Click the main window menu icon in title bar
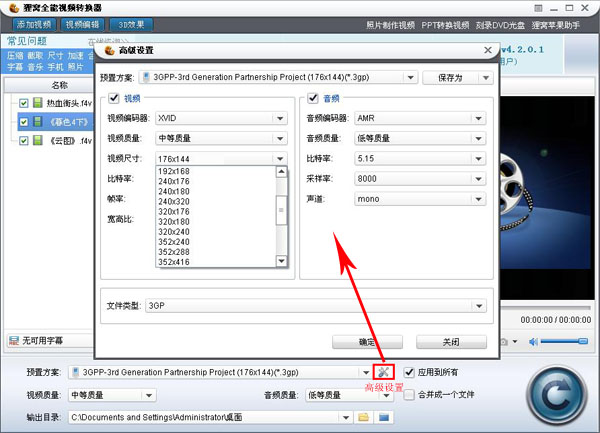 pos(538,8)
